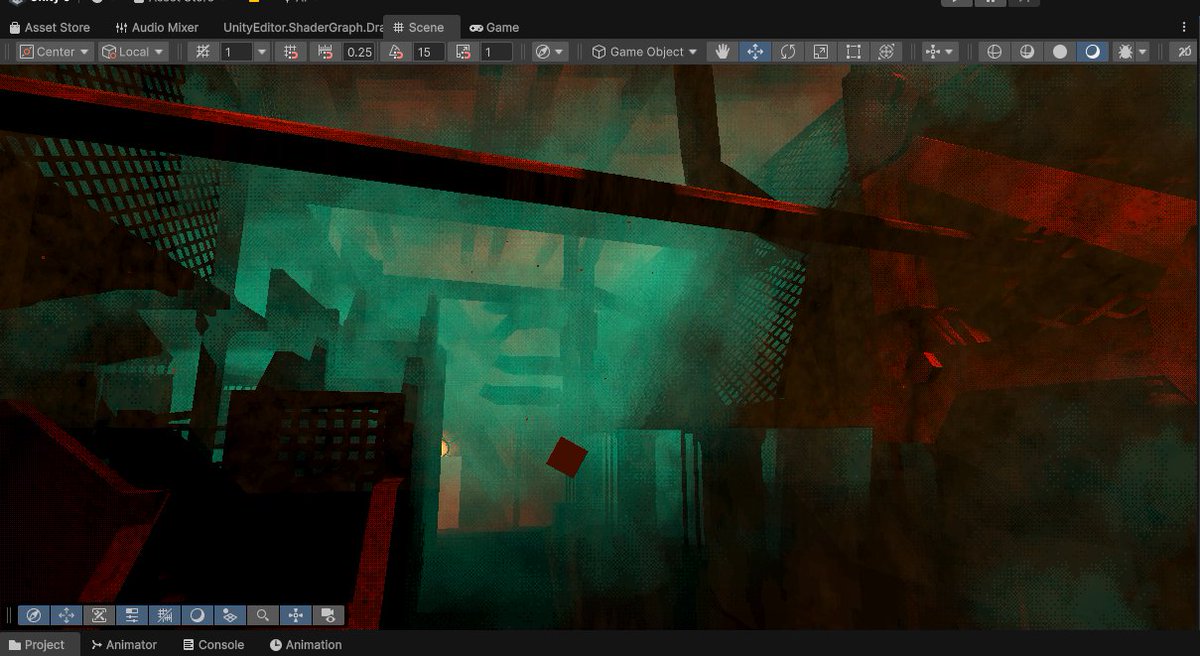The height and width of the screenshot is (656, 1200).
Task: Switch to Wireframe draw mode
Action: (x=994, y=51)
